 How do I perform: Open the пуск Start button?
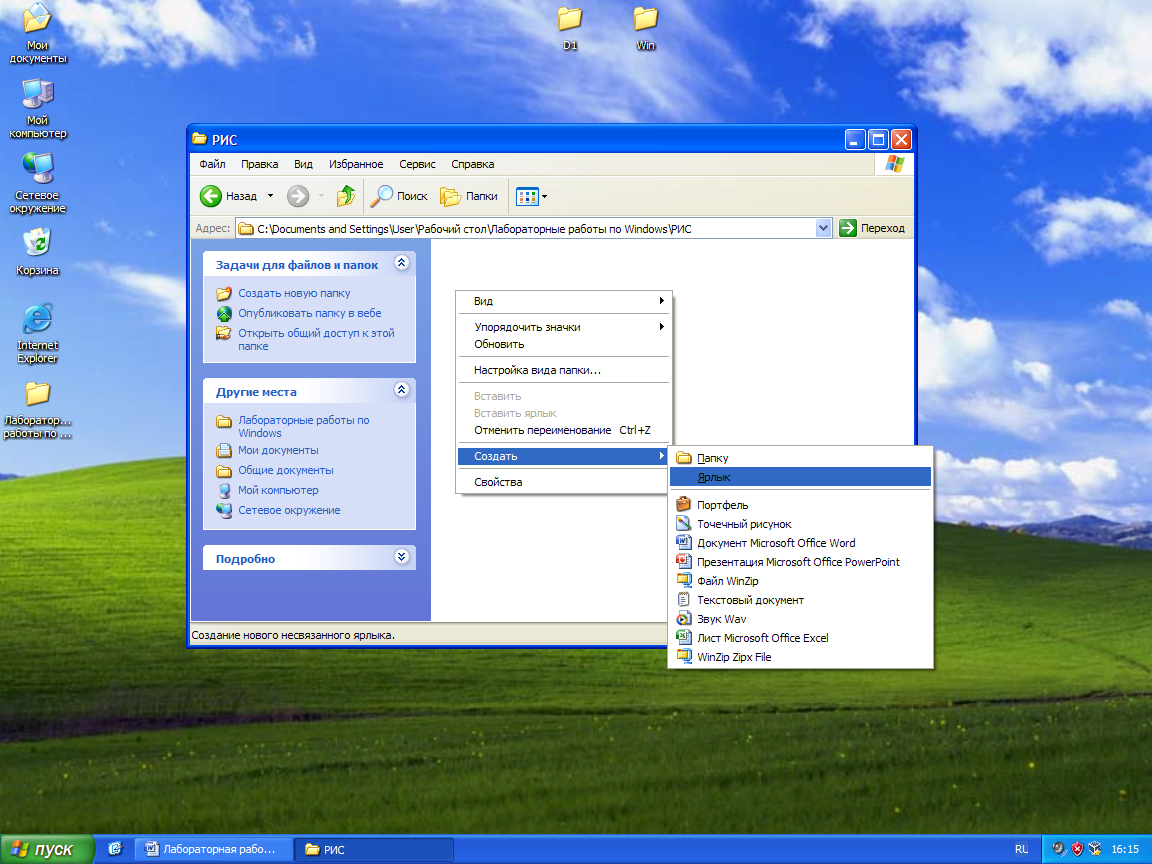[47, 849]
